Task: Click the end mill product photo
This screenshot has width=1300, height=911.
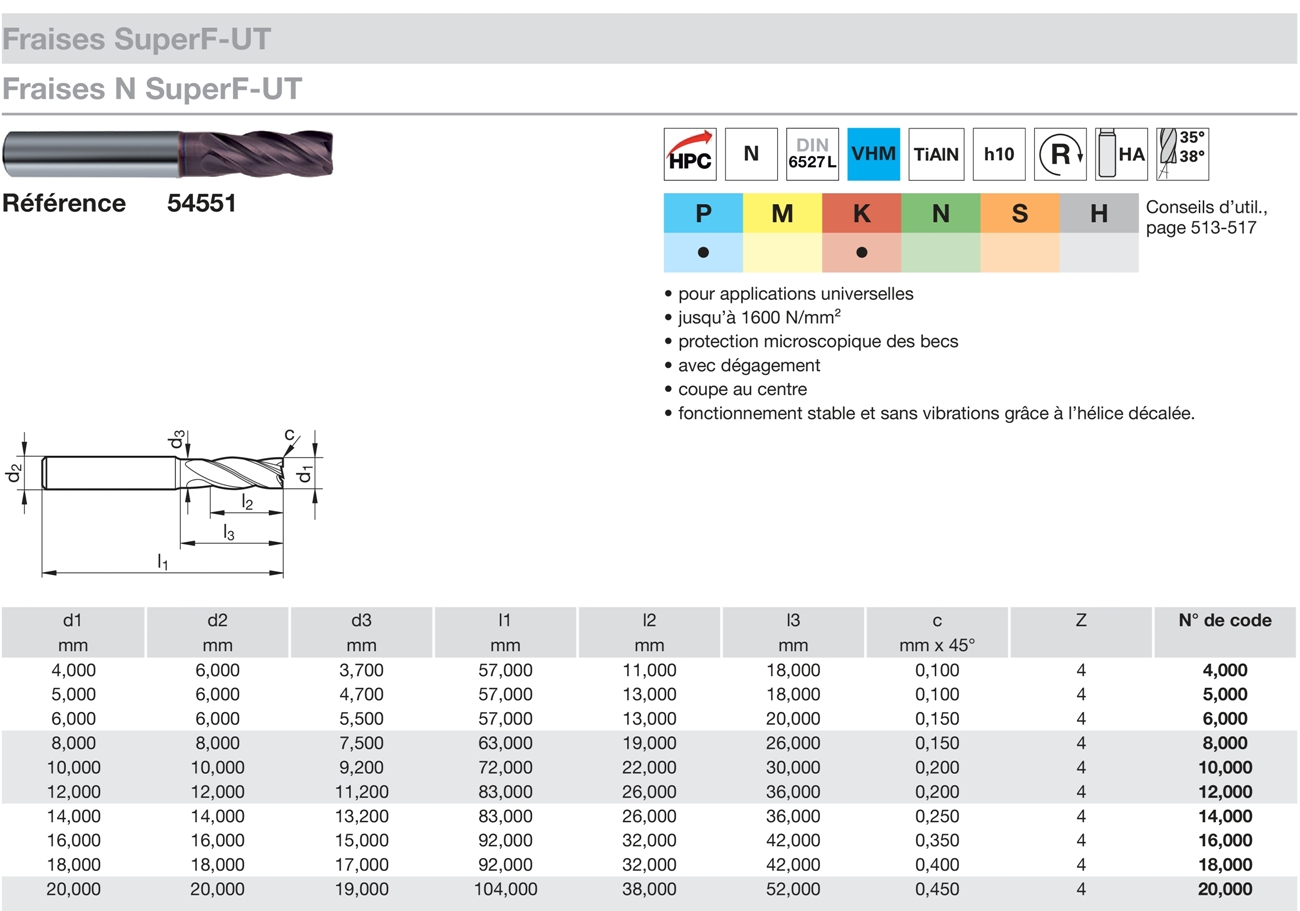Action: tap(168, 156)
